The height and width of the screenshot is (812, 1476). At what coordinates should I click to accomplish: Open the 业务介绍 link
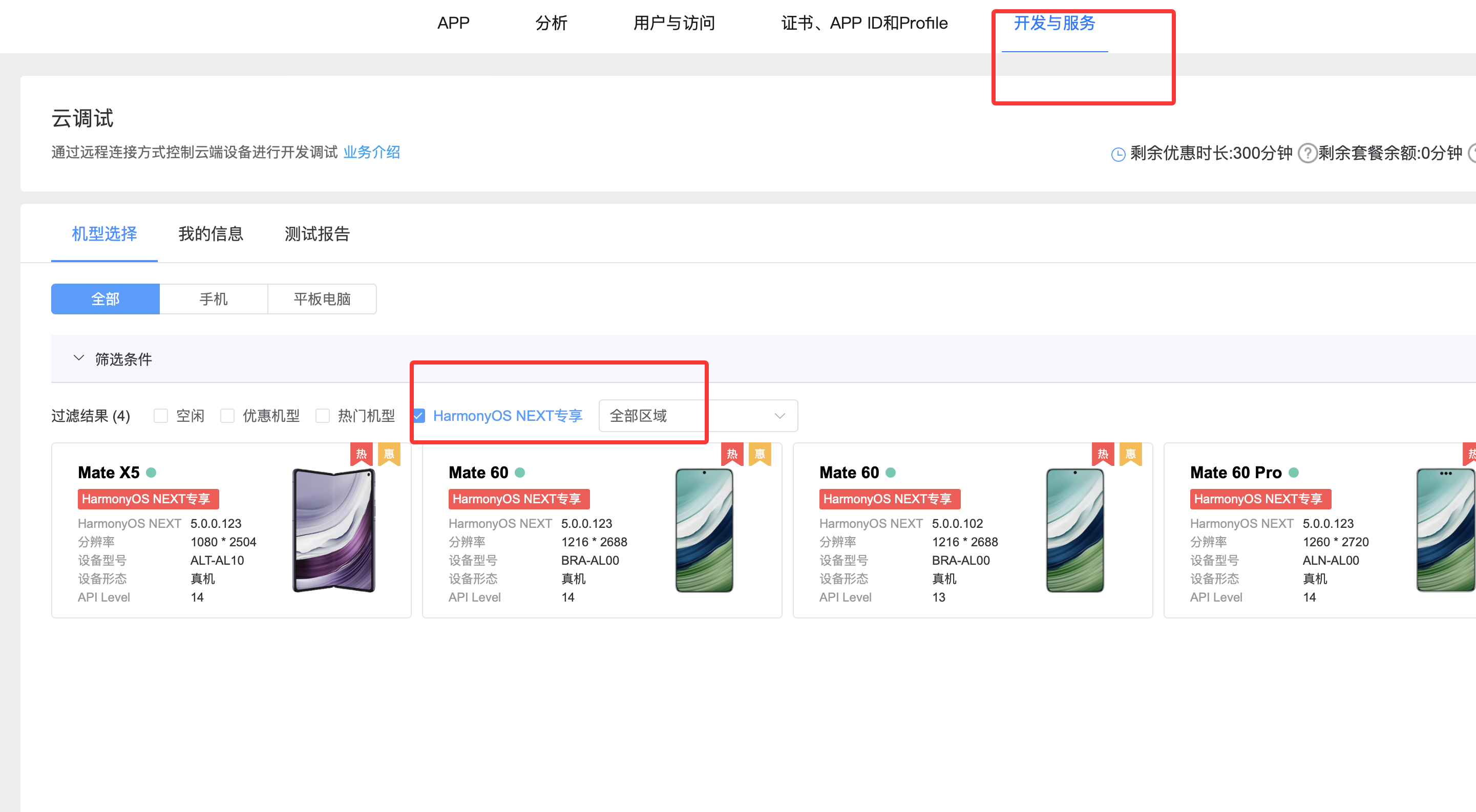(371, 153)
